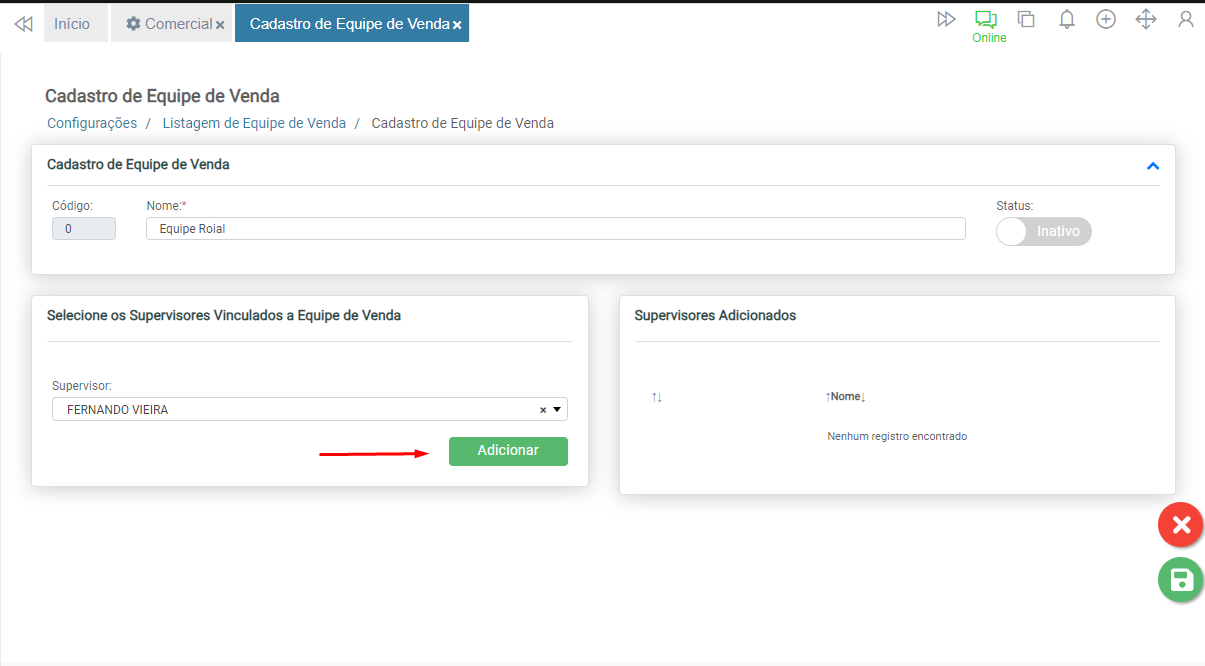Image resolution: width=1205 pixels, height=666 pixels.
Task: Switch to the Início tab
Action: pyautogui.click(x=72, y=24)
